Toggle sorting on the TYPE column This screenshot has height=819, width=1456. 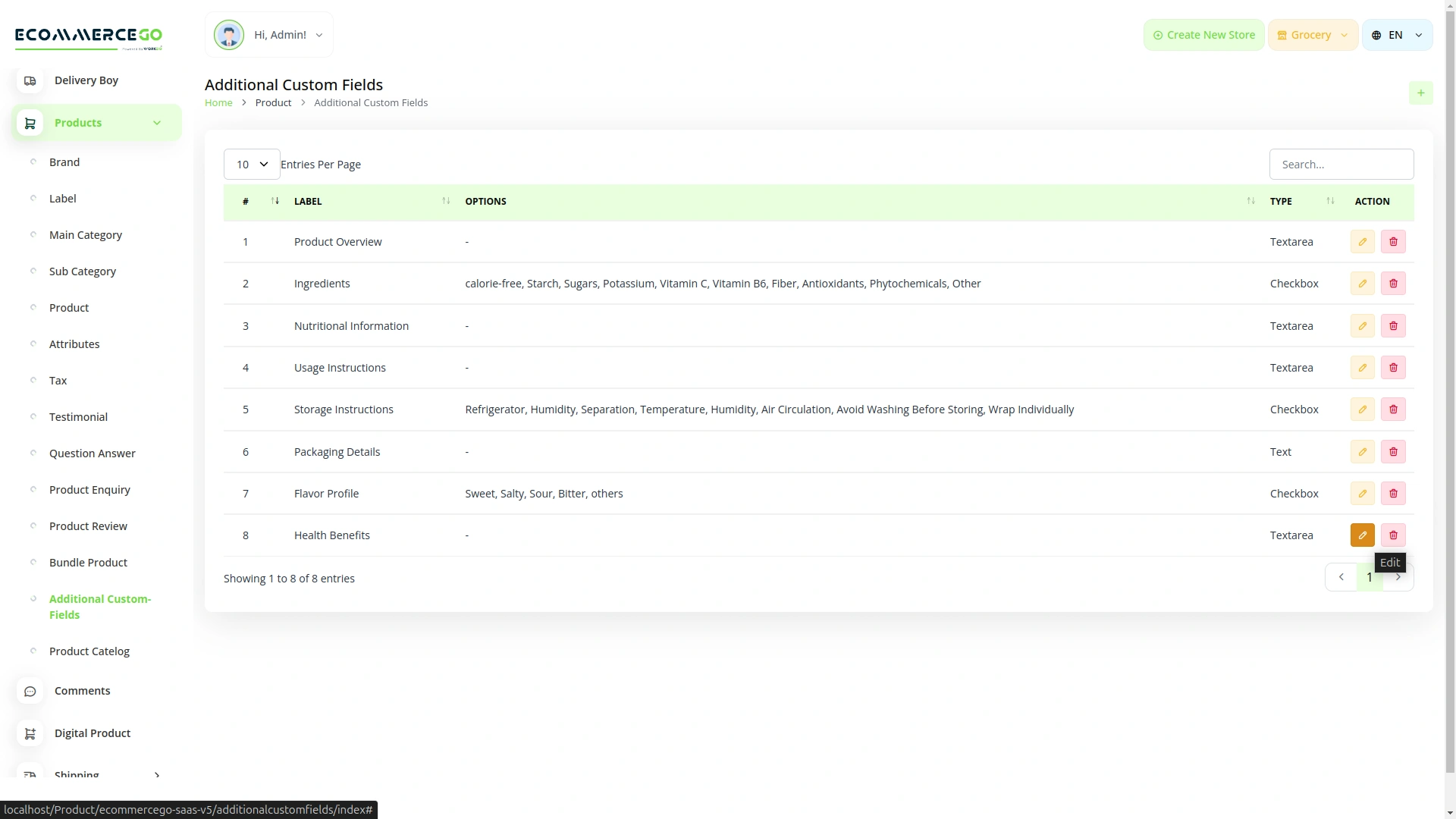tap(1329, 201)
